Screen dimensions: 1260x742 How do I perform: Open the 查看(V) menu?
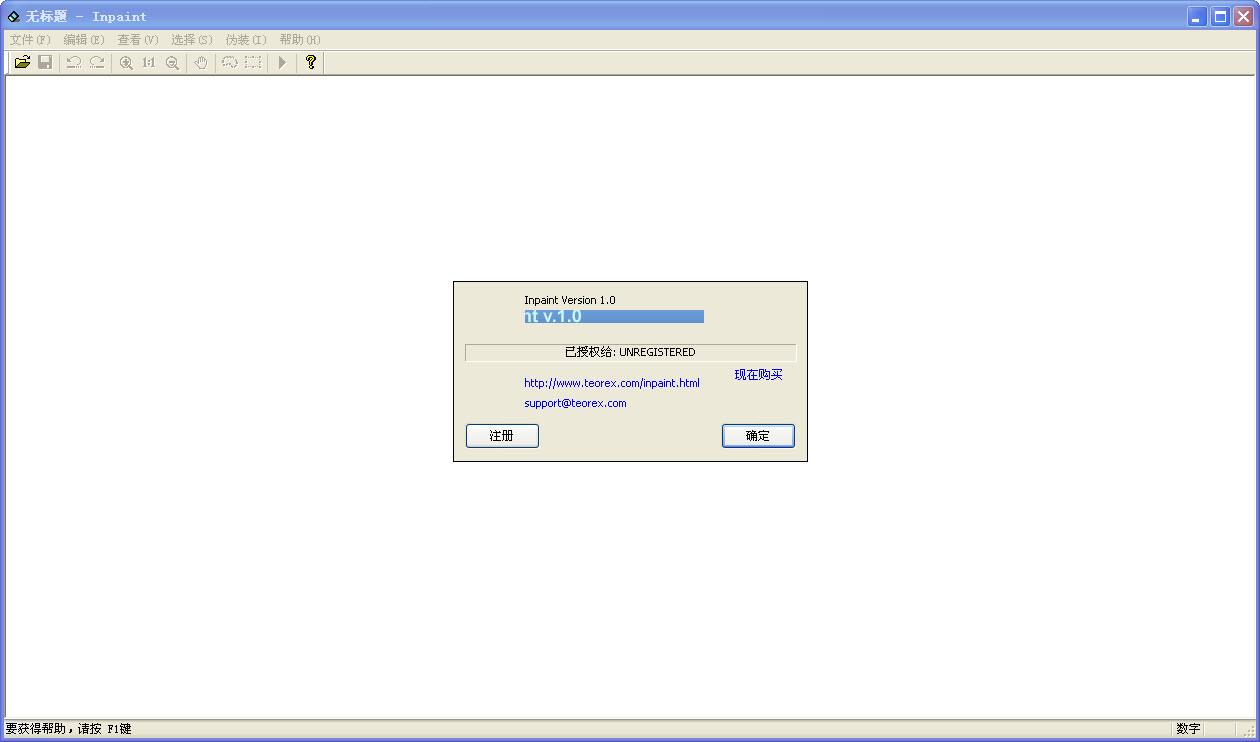click(x=138, y=40)
